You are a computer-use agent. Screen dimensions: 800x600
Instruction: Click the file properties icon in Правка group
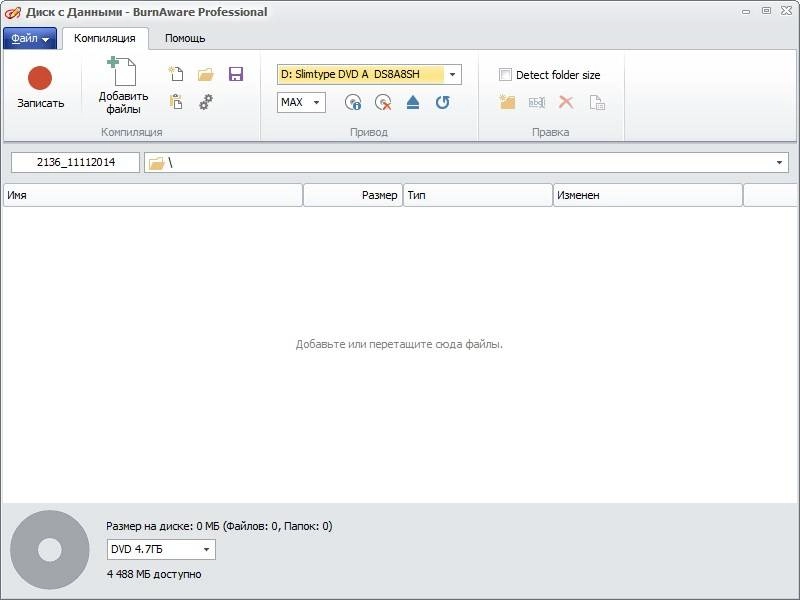point(597,103)
